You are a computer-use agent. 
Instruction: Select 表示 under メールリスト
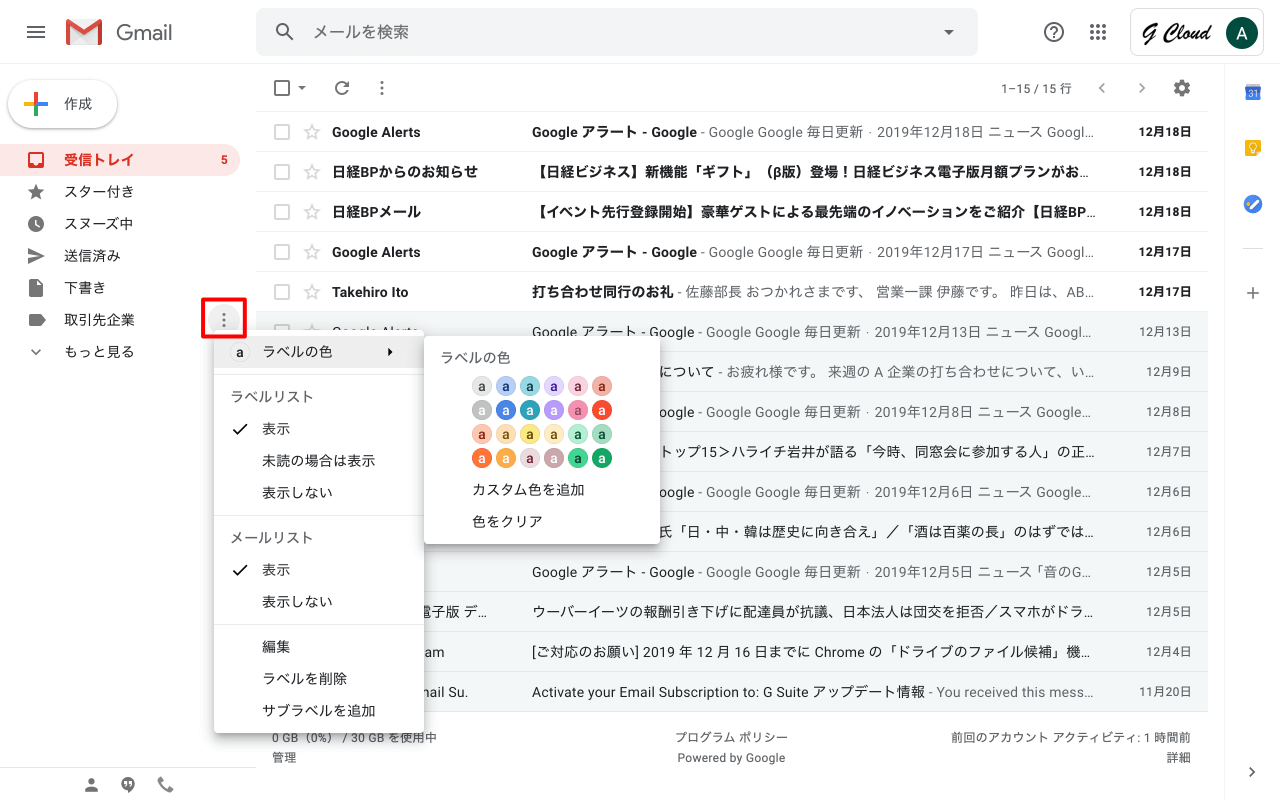319,570
